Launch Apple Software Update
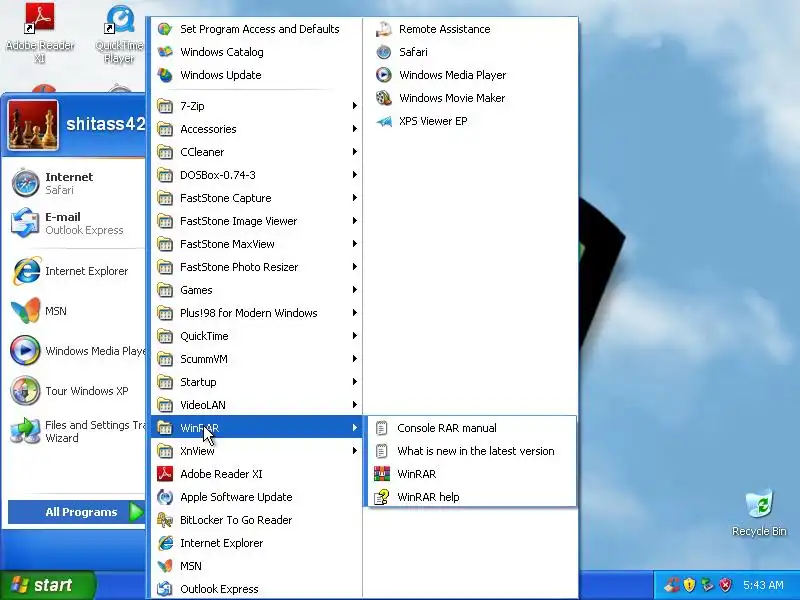The image size is (800, 600). point(256,497)
